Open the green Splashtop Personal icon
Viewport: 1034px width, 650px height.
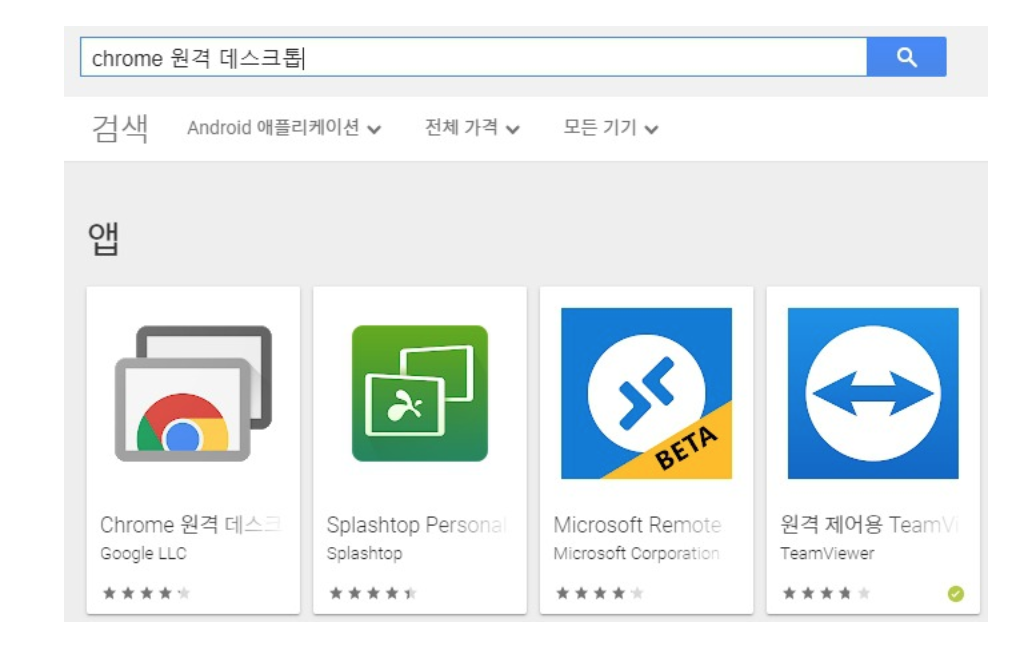point(420,394)
